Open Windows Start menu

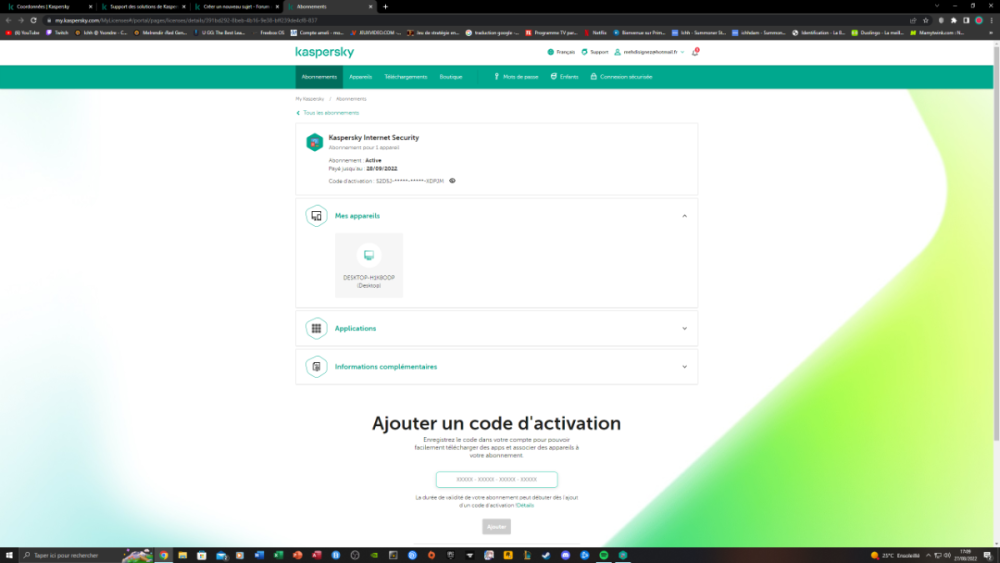(9, 555)
